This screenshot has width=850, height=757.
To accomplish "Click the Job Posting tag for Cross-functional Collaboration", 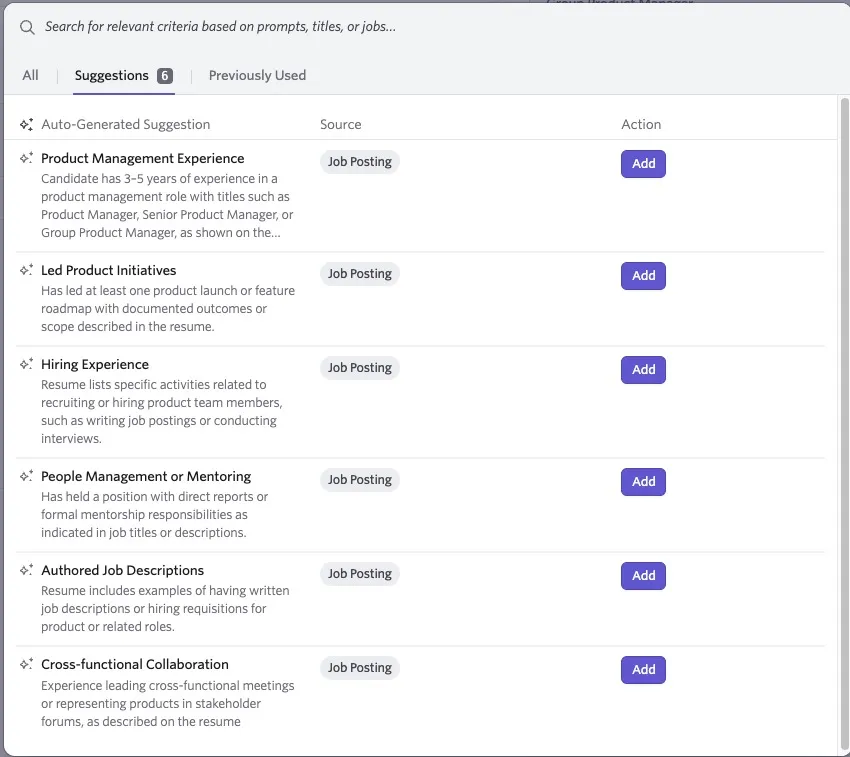I will 359,668.
